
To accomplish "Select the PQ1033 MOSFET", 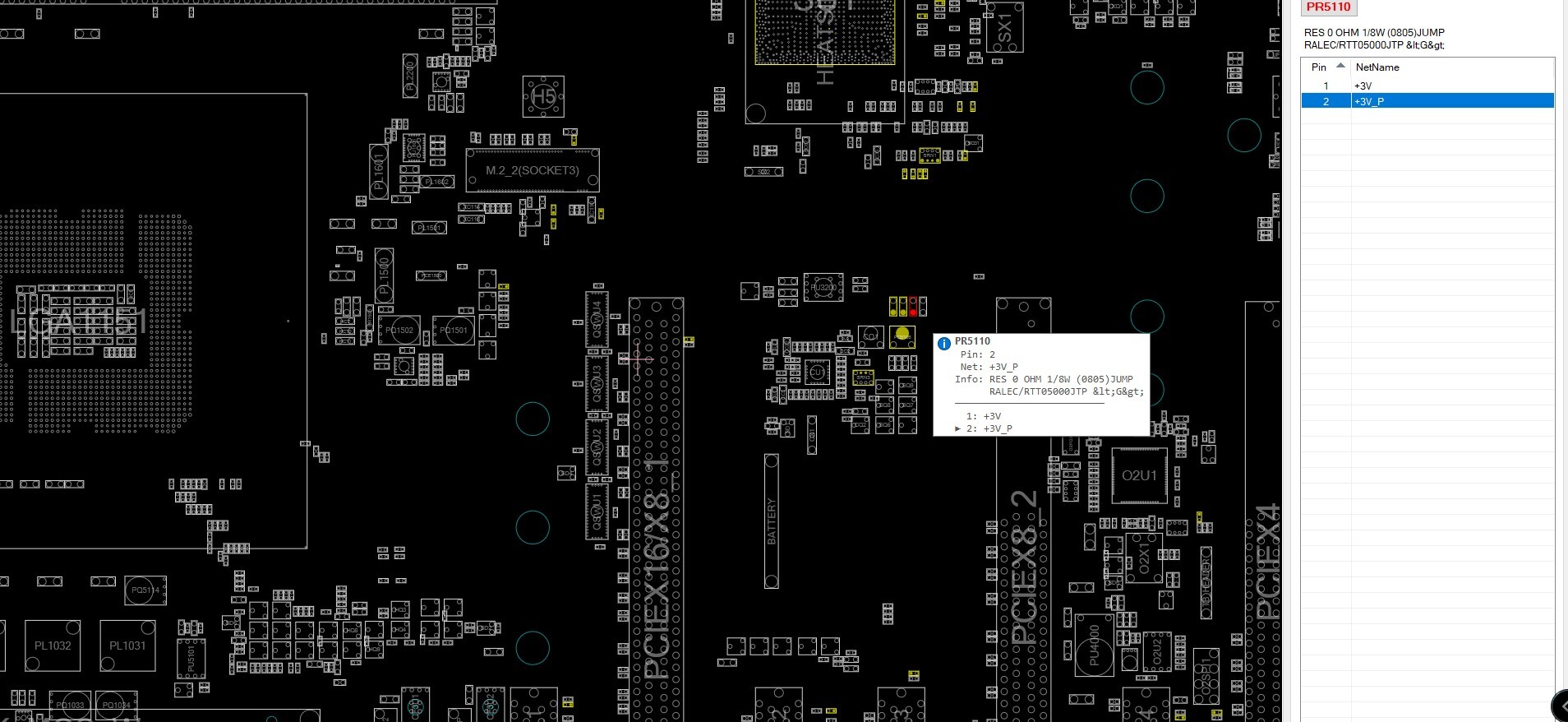I will click(71, 705).
